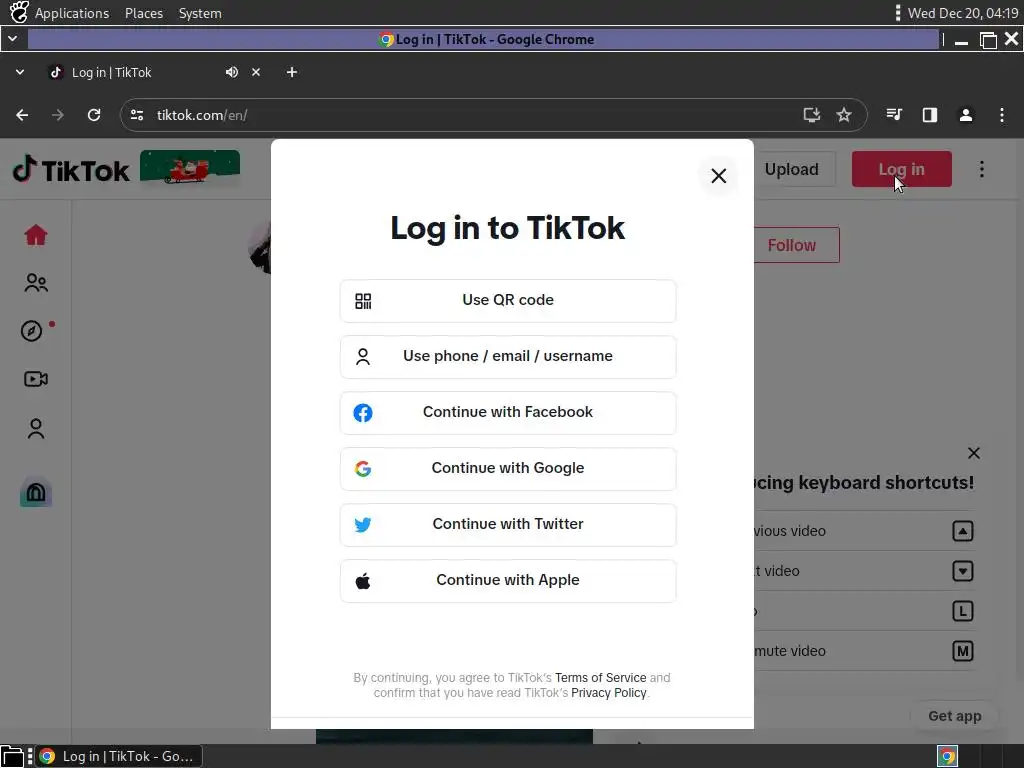Go to For You home icon
Screen dimensions: 1024x768
point(36,234)
